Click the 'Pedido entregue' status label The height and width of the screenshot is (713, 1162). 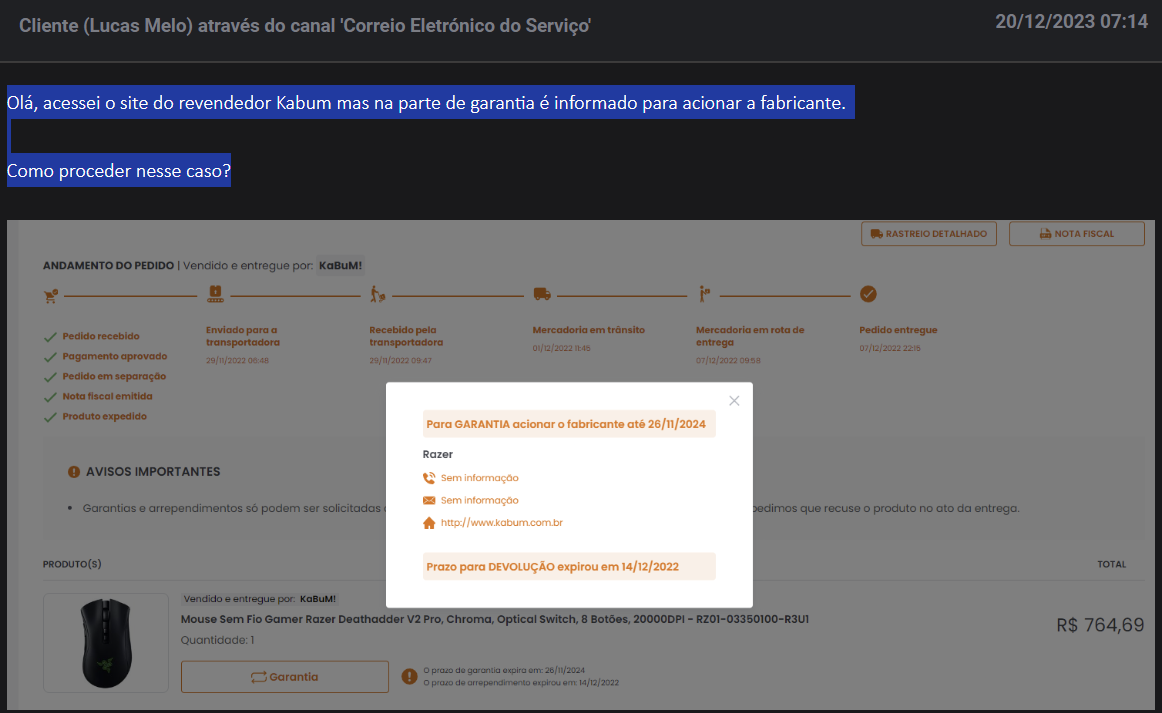[898, 330]
